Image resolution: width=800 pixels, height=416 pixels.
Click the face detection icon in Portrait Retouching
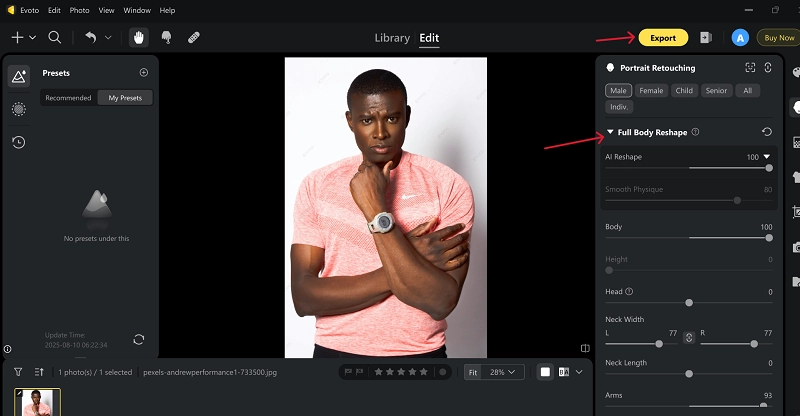pos(750,67)
